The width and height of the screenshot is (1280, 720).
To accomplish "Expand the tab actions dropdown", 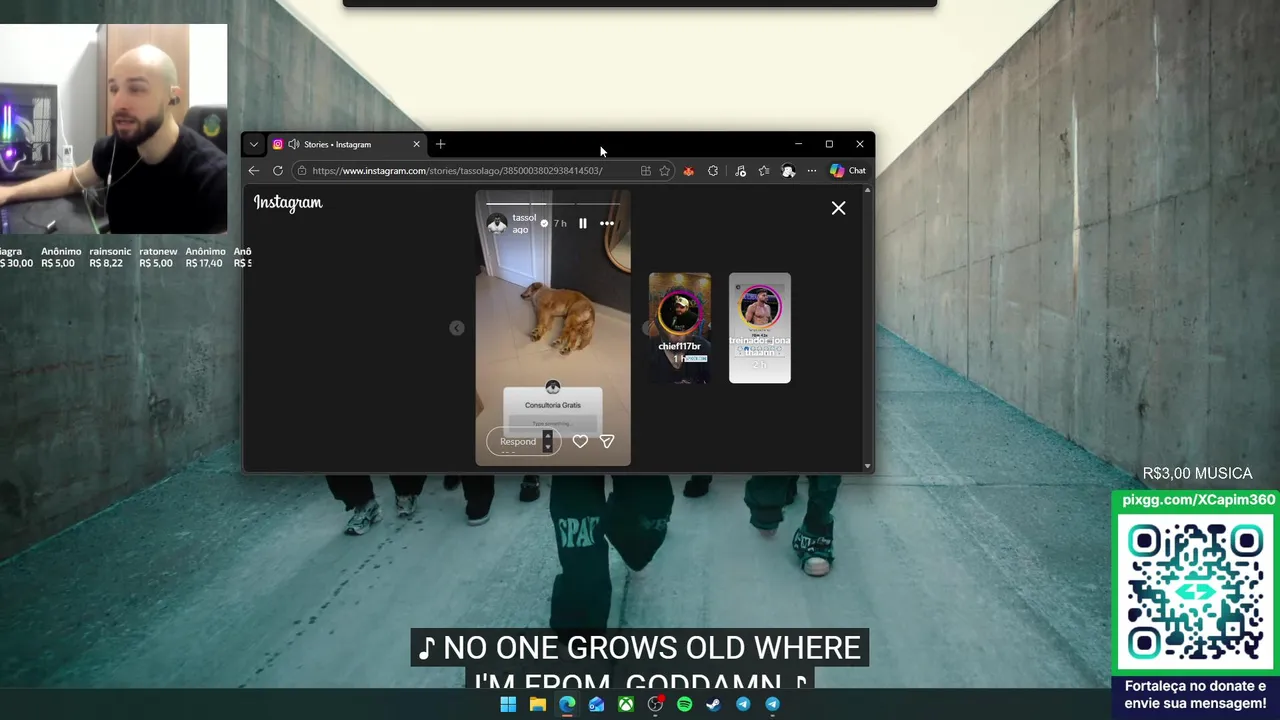I will [254, 144].
